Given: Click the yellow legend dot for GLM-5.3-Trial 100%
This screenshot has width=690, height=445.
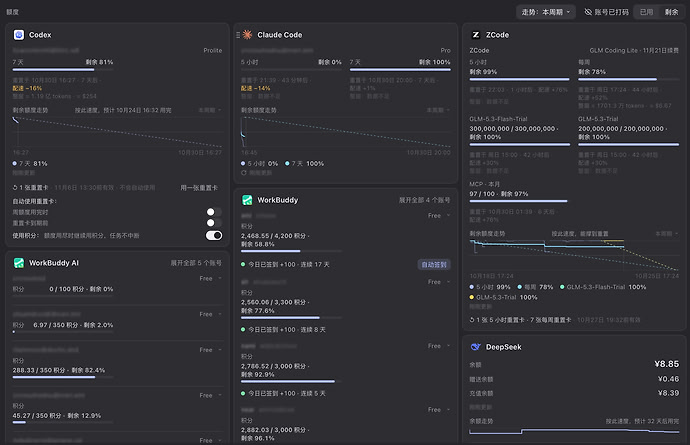Looking at the screenshot, I should (472, 298).
